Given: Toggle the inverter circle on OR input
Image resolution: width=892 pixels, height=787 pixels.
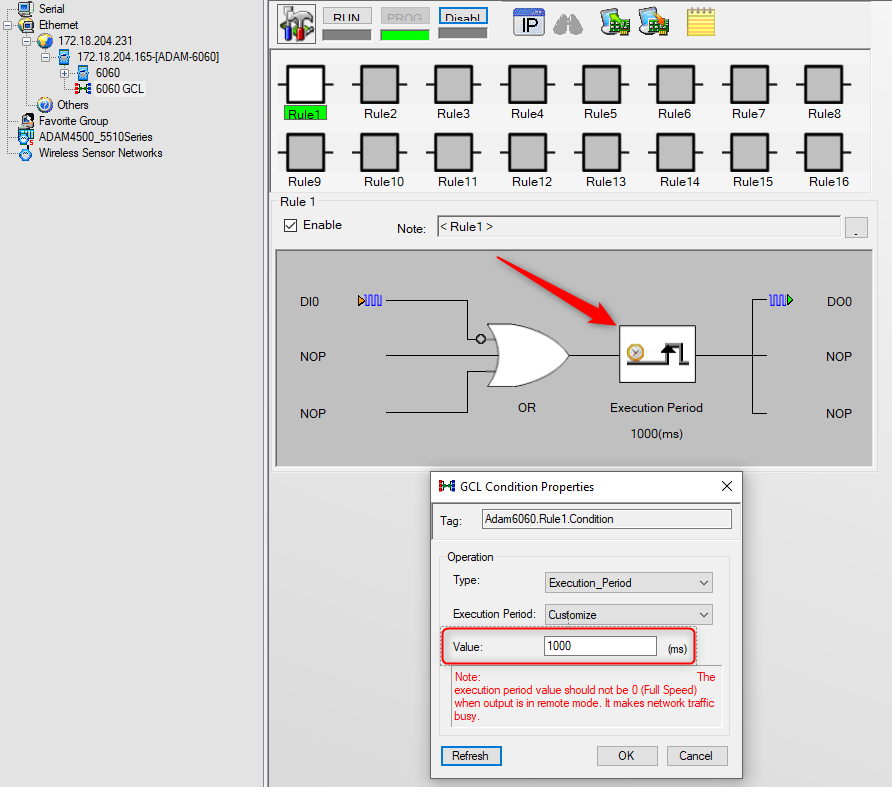Looking at the screenshot, I should 481,339.
